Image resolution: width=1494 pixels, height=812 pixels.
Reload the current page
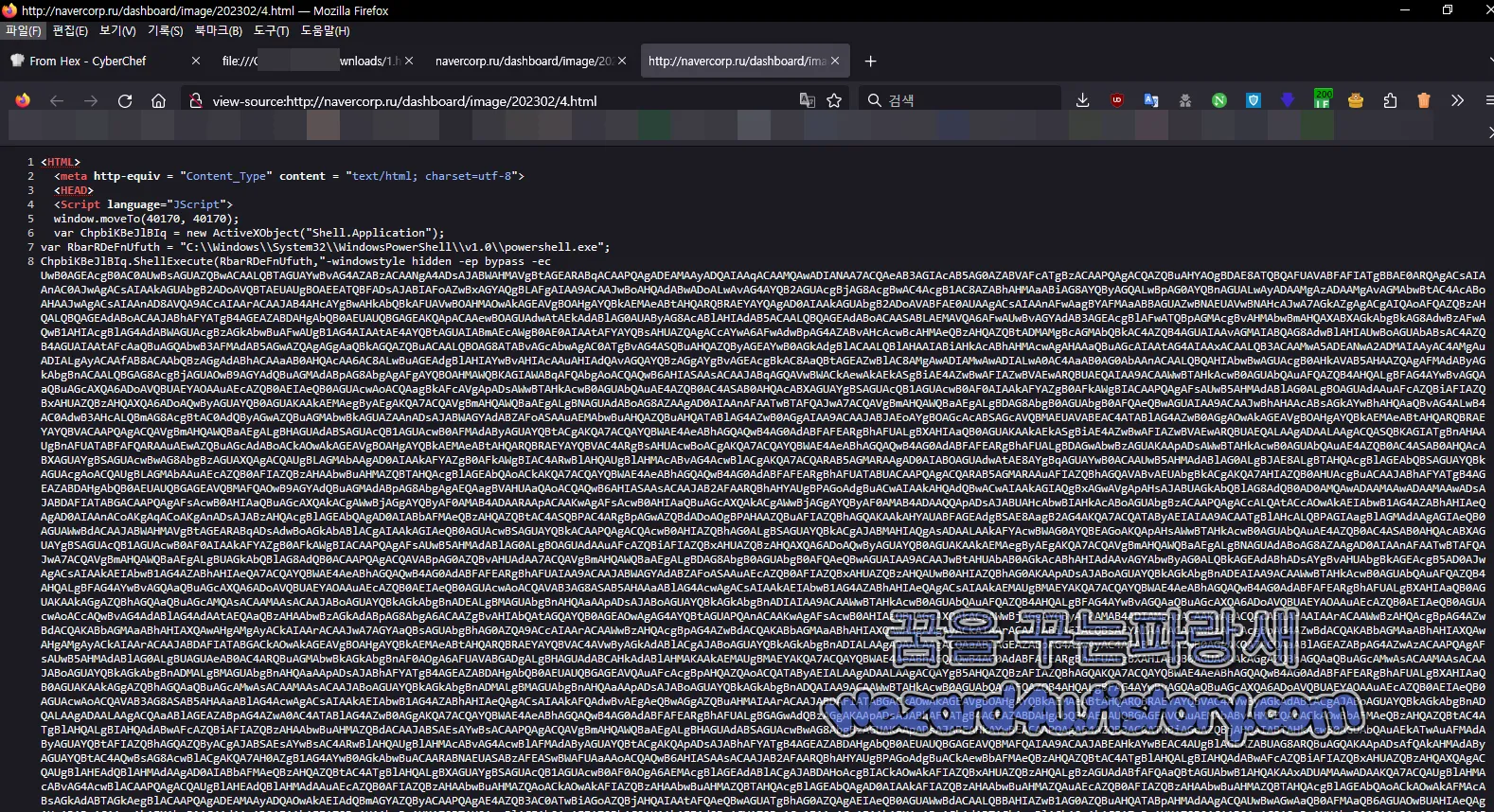tap(125, 100)
